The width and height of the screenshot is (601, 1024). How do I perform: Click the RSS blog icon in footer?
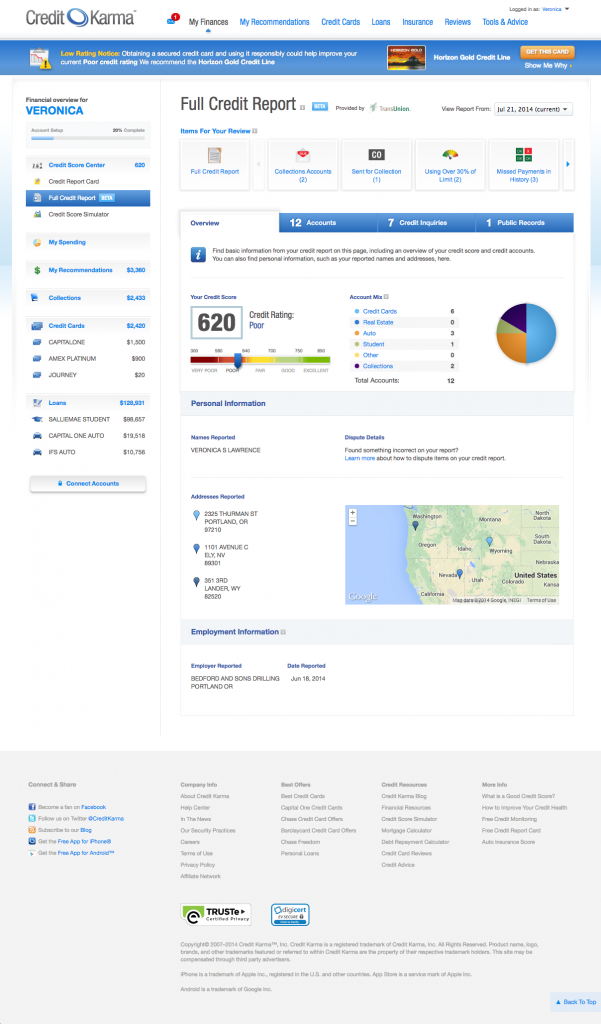(32, 830)
